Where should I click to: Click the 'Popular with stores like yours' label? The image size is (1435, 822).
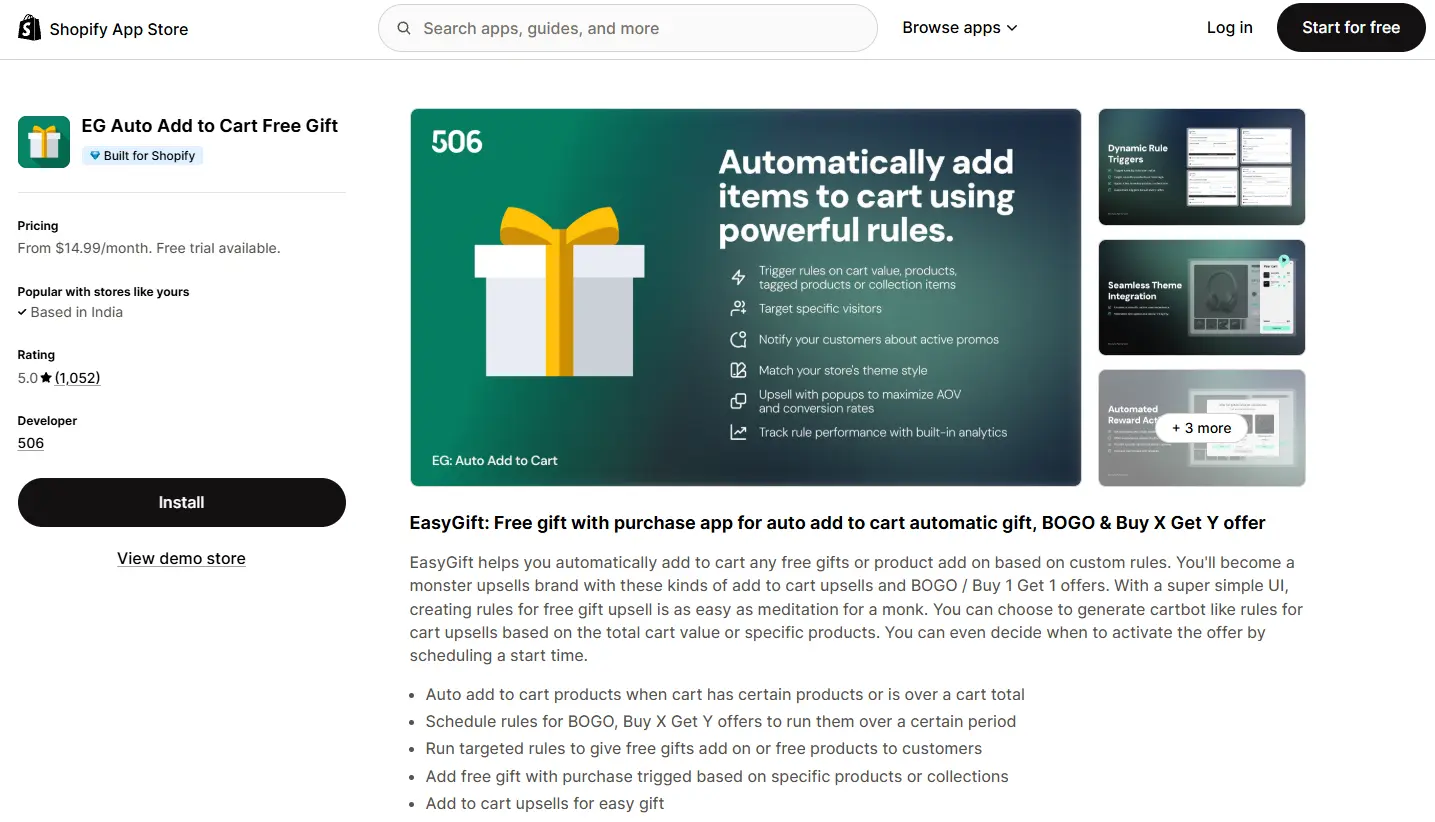103,292
